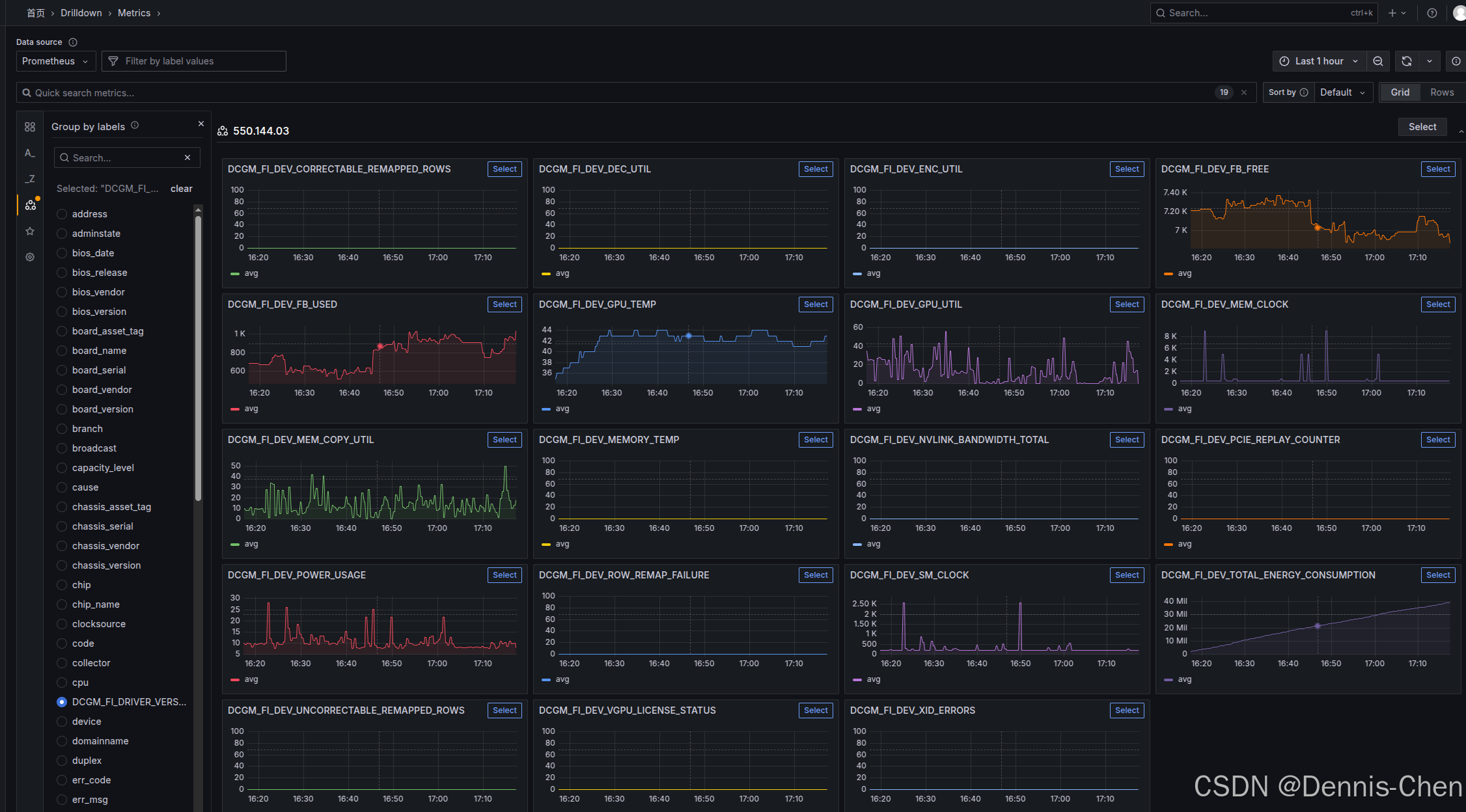Viewport: 1466px width, 812px height.
Task: Select the chassis_vendor label radio button
Action: coord(62,546)
